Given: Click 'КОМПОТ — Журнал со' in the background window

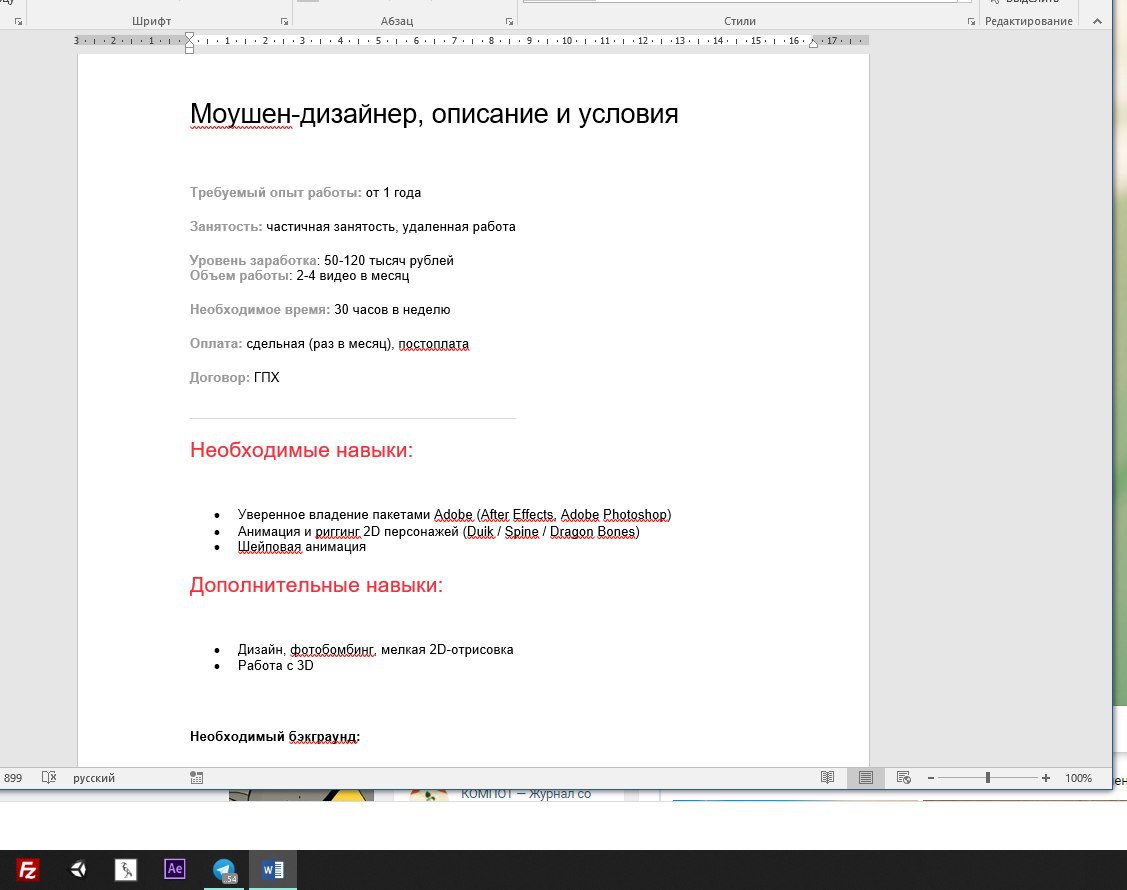Looking at the screenshot, I should (526, 794).
